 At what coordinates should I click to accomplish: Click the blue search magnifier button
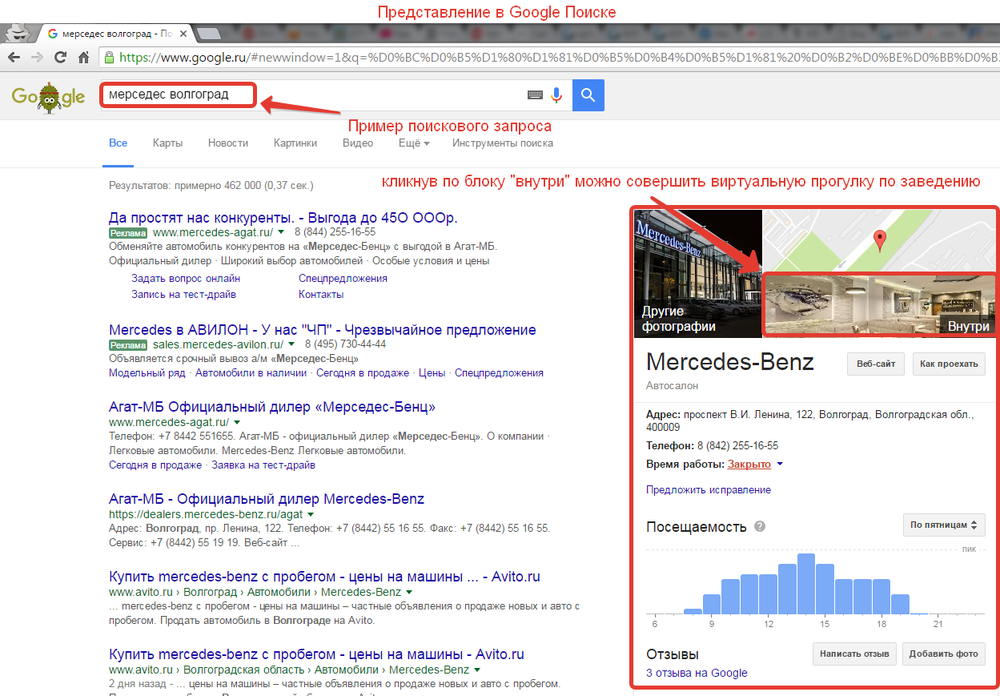[588, 95]
